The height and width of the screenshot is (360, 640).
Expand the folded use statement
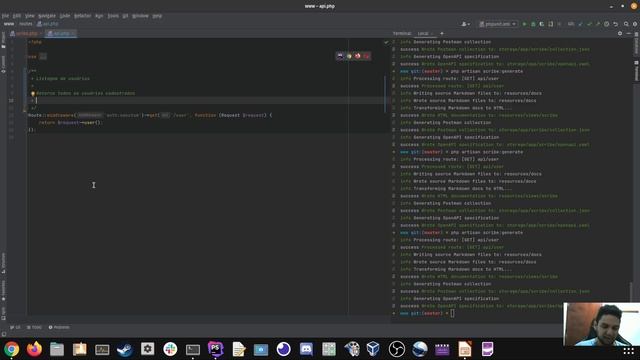click(x=43, y=57)
